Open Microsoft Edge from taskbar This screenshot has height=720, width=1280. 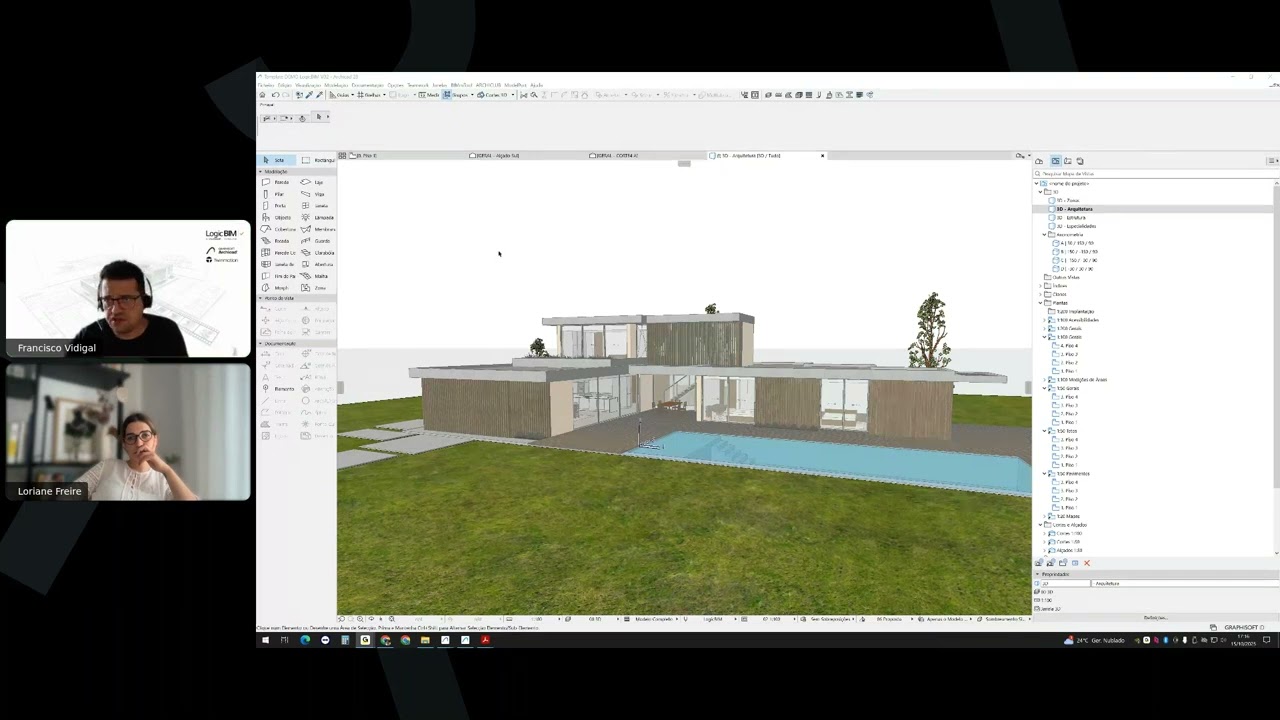coord(305,640)
